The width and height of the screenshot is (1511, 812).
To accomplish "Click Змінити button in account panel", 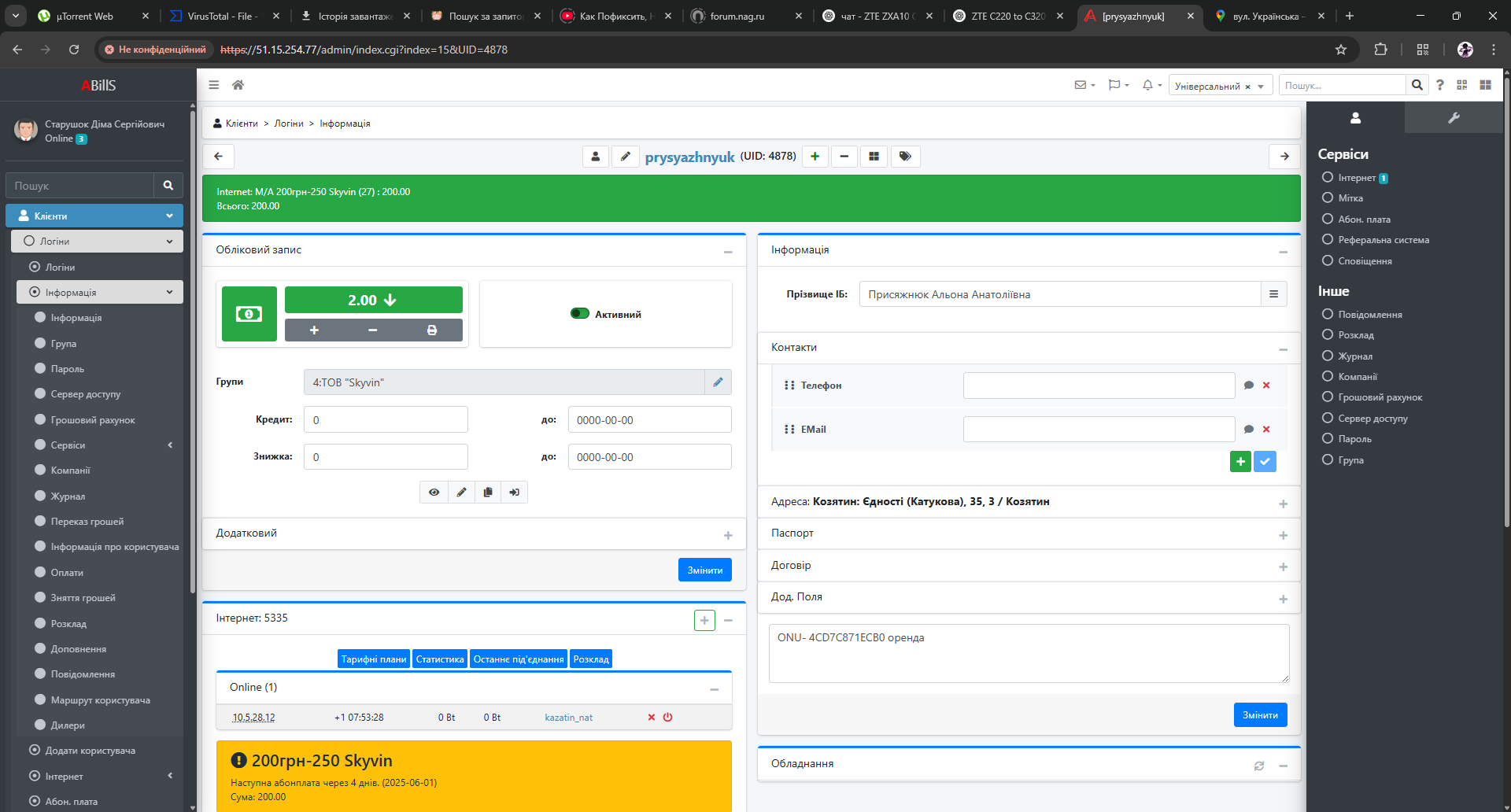I will click(x=704, y=570).
